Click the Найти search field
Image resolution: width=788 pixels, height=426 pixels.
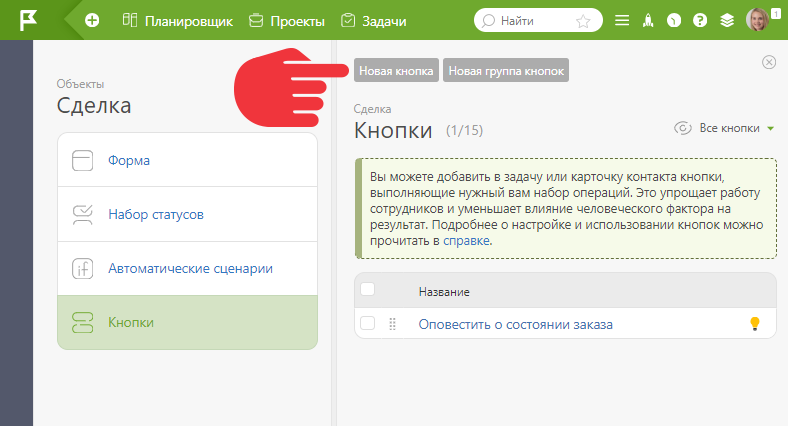pyautogui.click(x=538, y=21)
